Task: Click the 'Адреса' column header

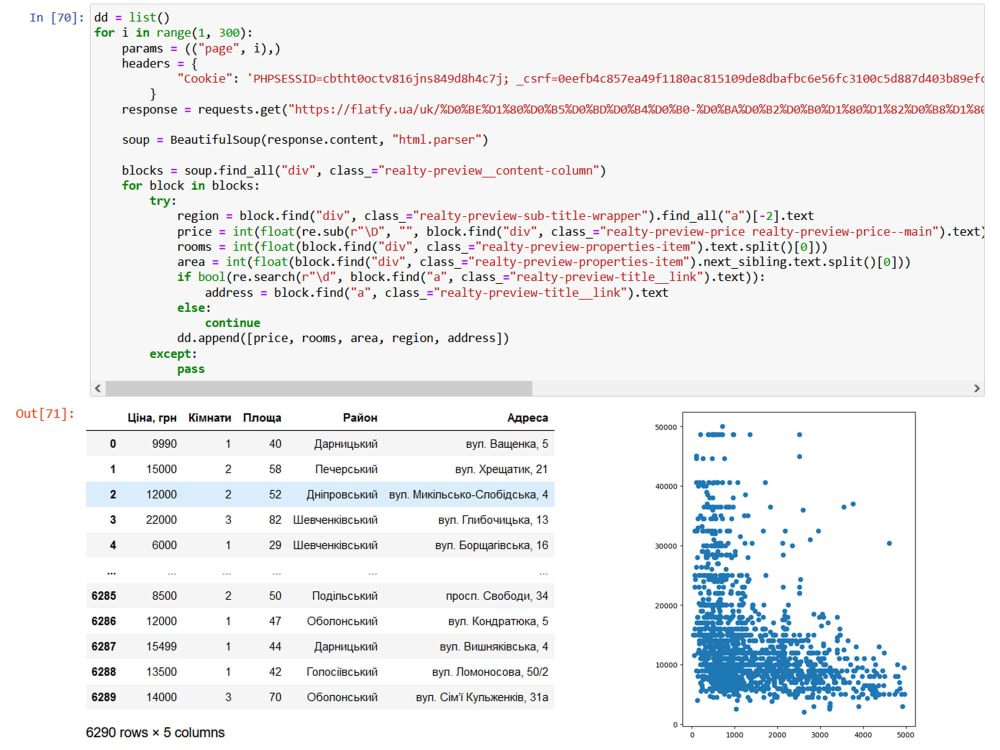Action: click(527, 418)
